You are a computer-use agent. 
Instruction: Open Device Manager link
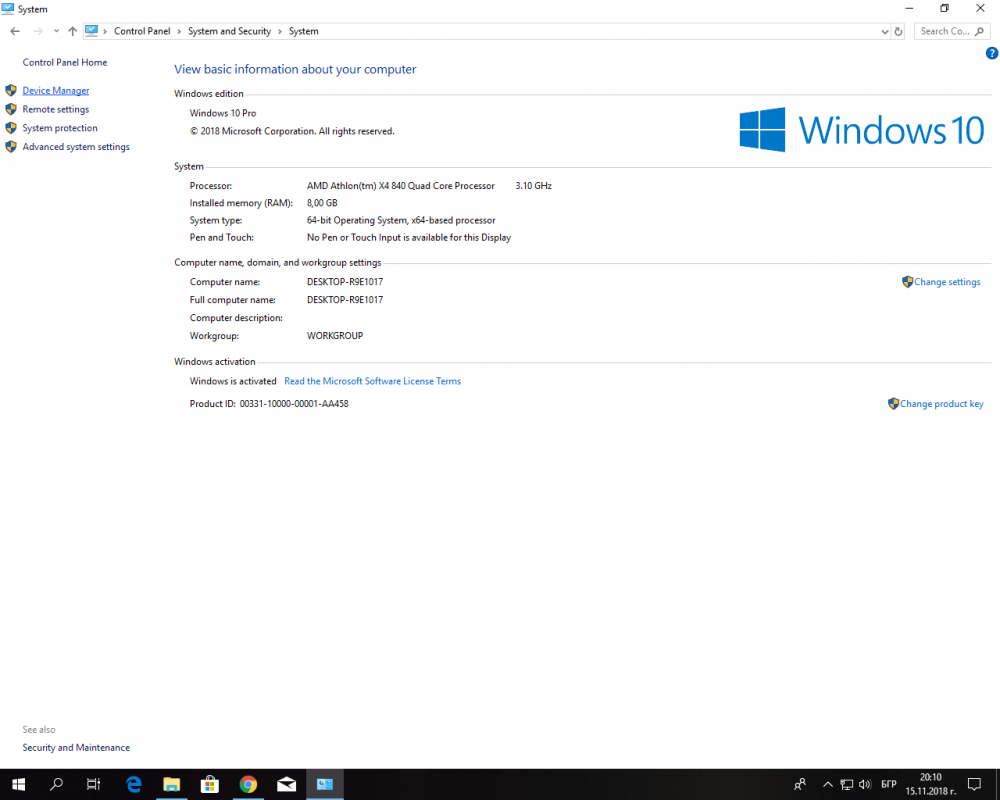(56, 91)
